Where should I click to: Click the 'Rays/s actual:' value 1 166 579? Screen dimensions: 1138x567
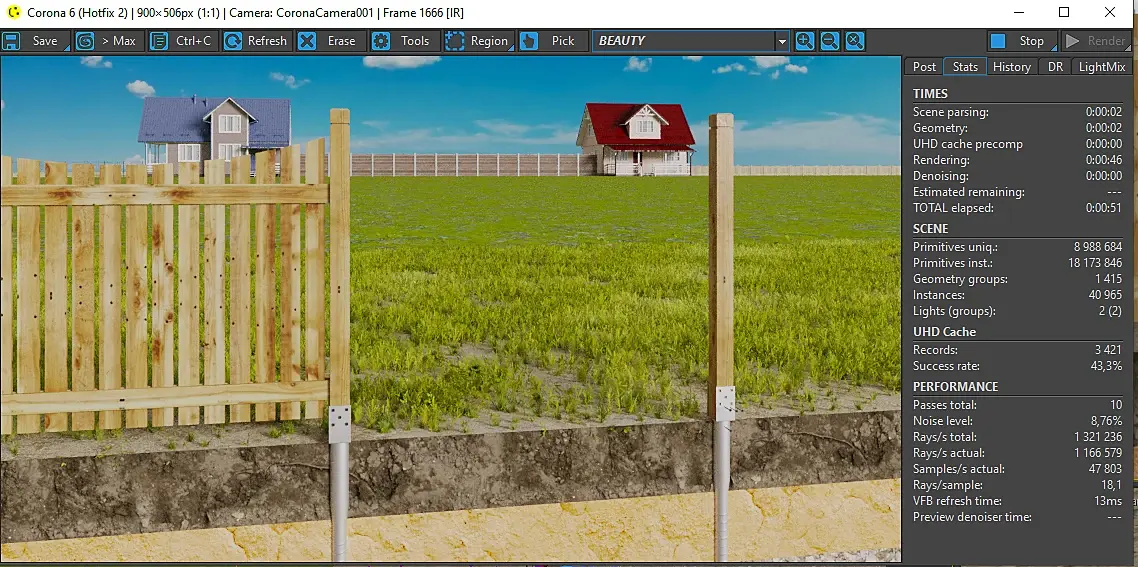pyautogui.click(x=1098, y=453)
